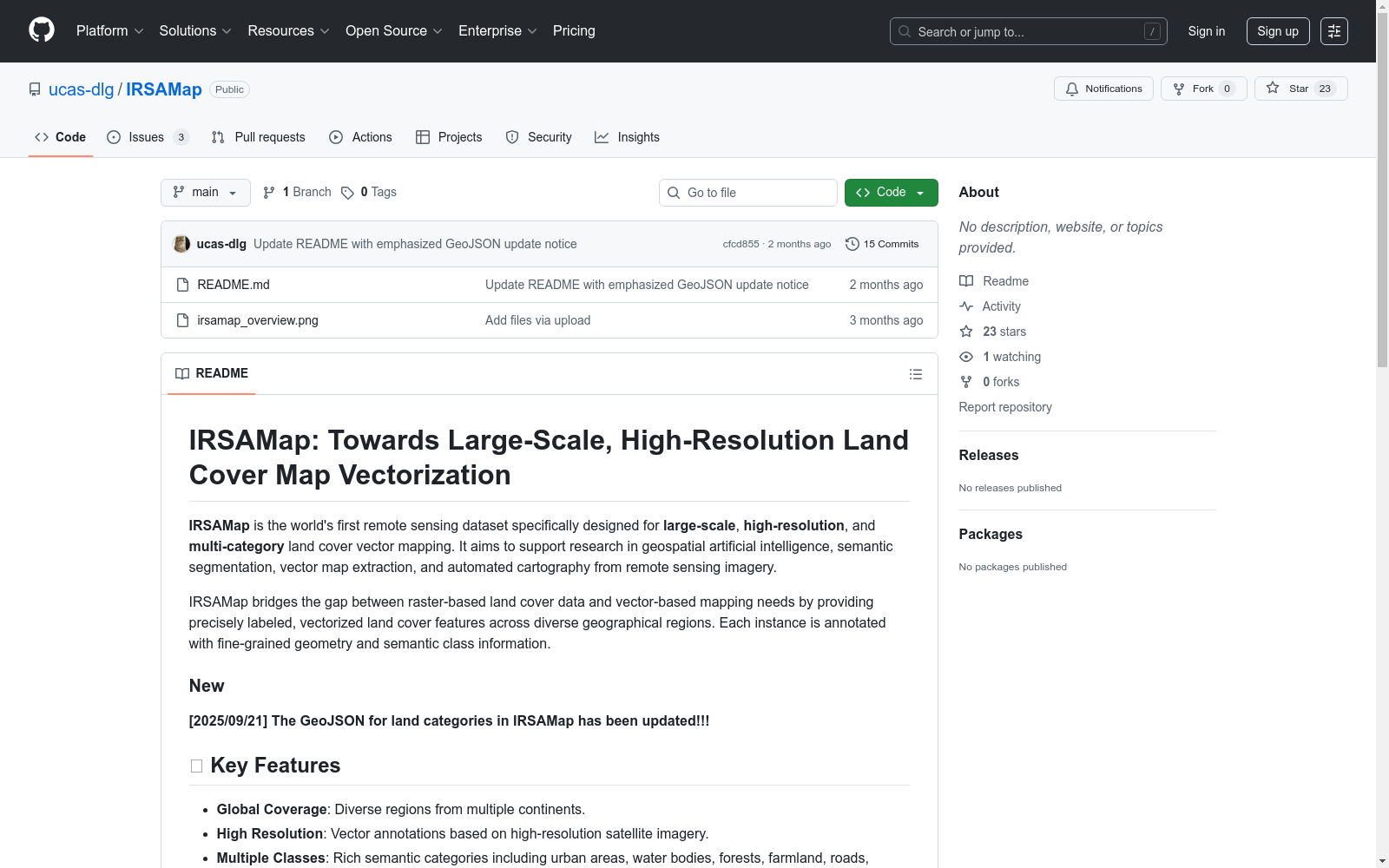Image resolution: width=1389 pixels, height=868 pixels.
Task: Click the '3 months ago' timestamp for irsamap_overview.png
Action: 886,320
